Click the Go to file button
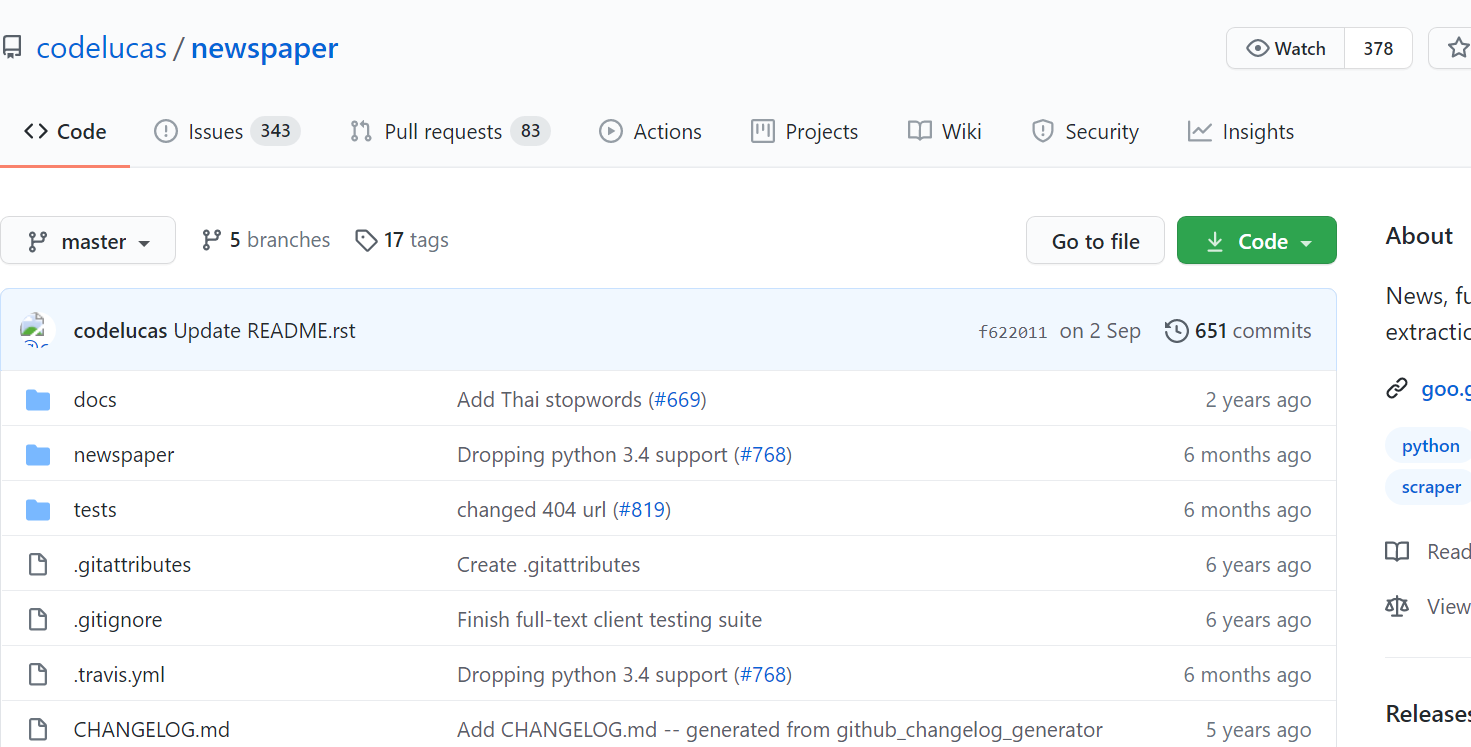Image resolution: width=1471 pixels, height=747 pixels. click(1096, 241)
